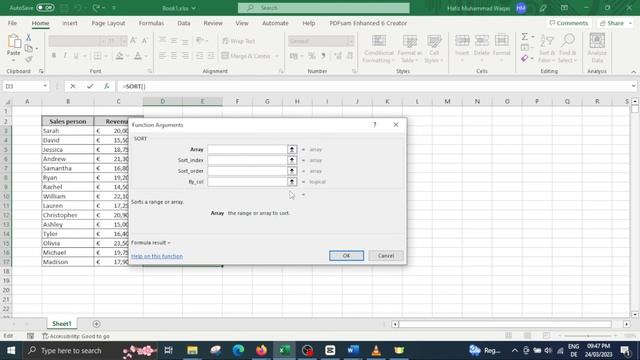Collapse Array field range selector
This screenshot has width=640, height=360.
point(292,149)
